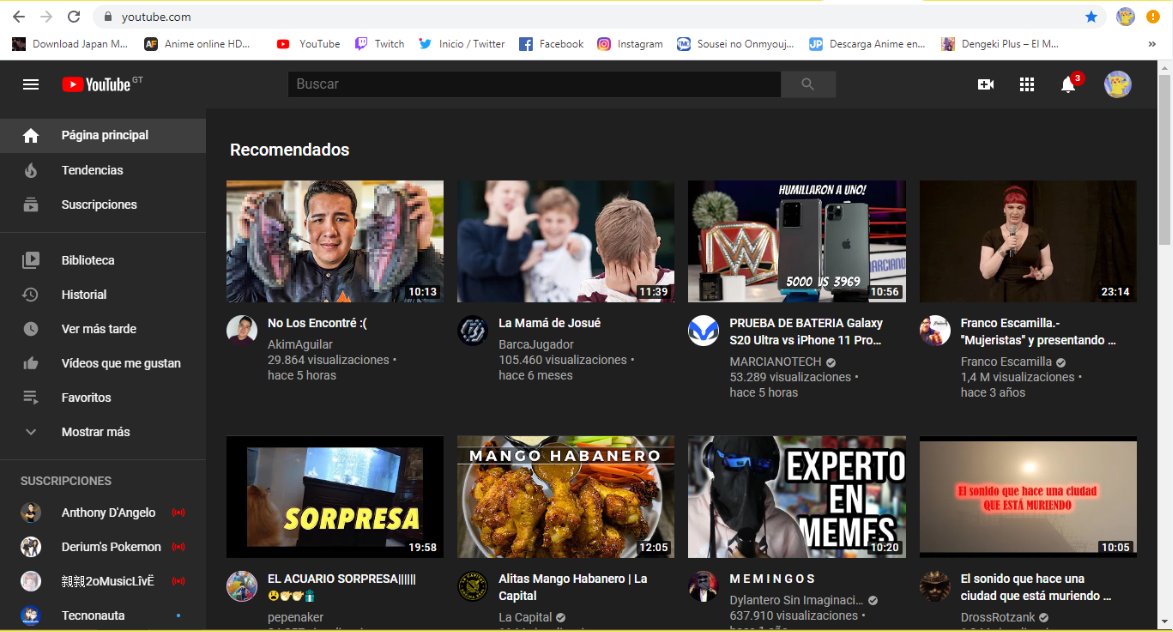This screenshot has width=1173, height=632.
Task: Open MARCIANOTECH channel avatar
Action: coord(703,330)
